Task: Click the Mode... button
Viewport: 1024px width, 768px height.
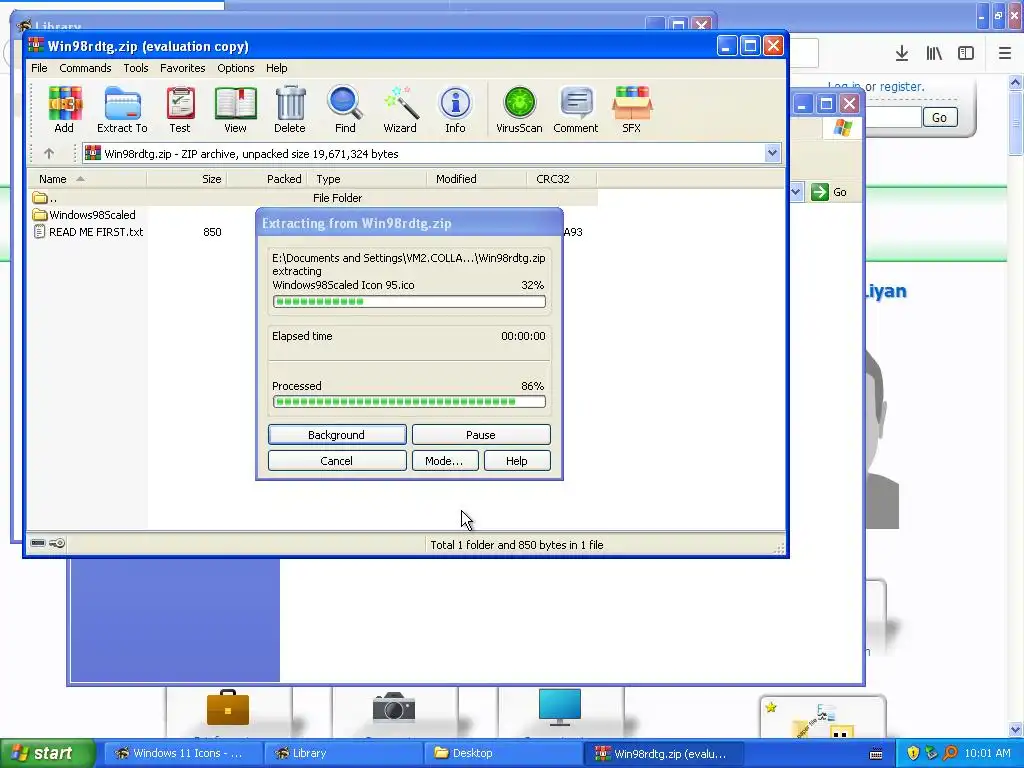Action: (445, 461)
